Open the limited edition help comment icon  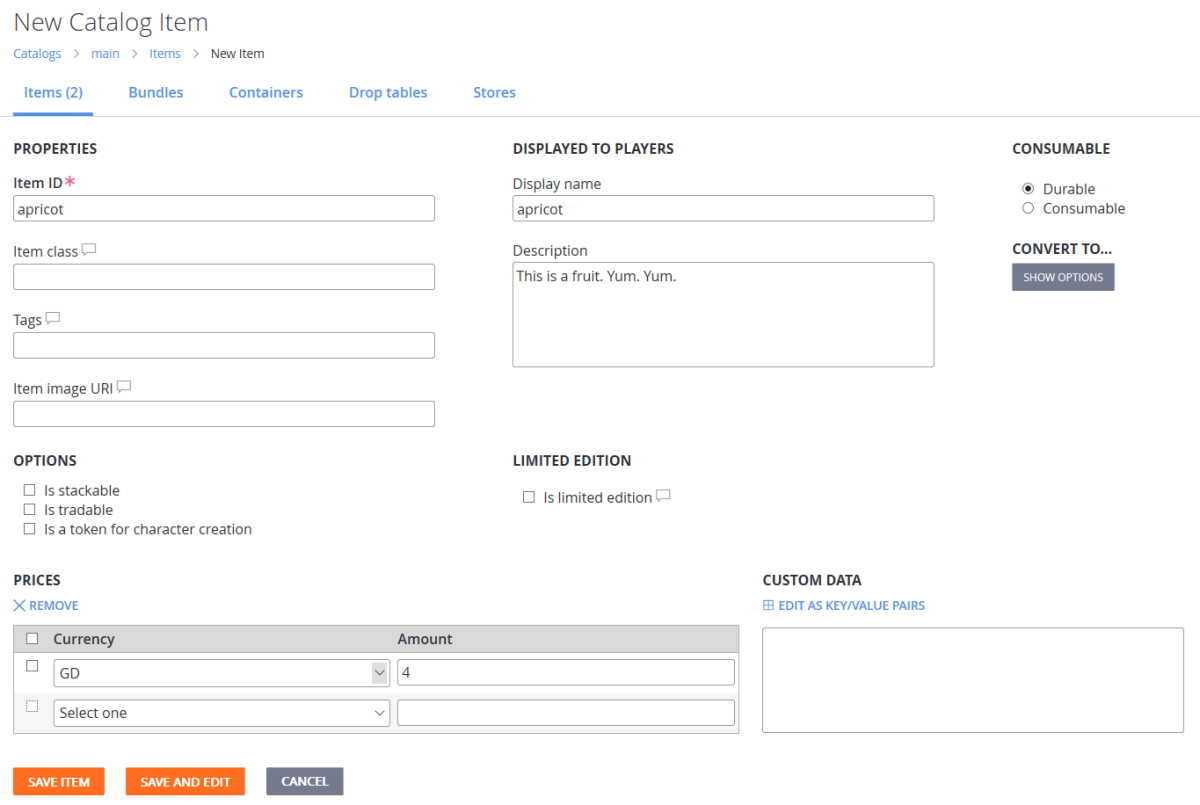663,496
